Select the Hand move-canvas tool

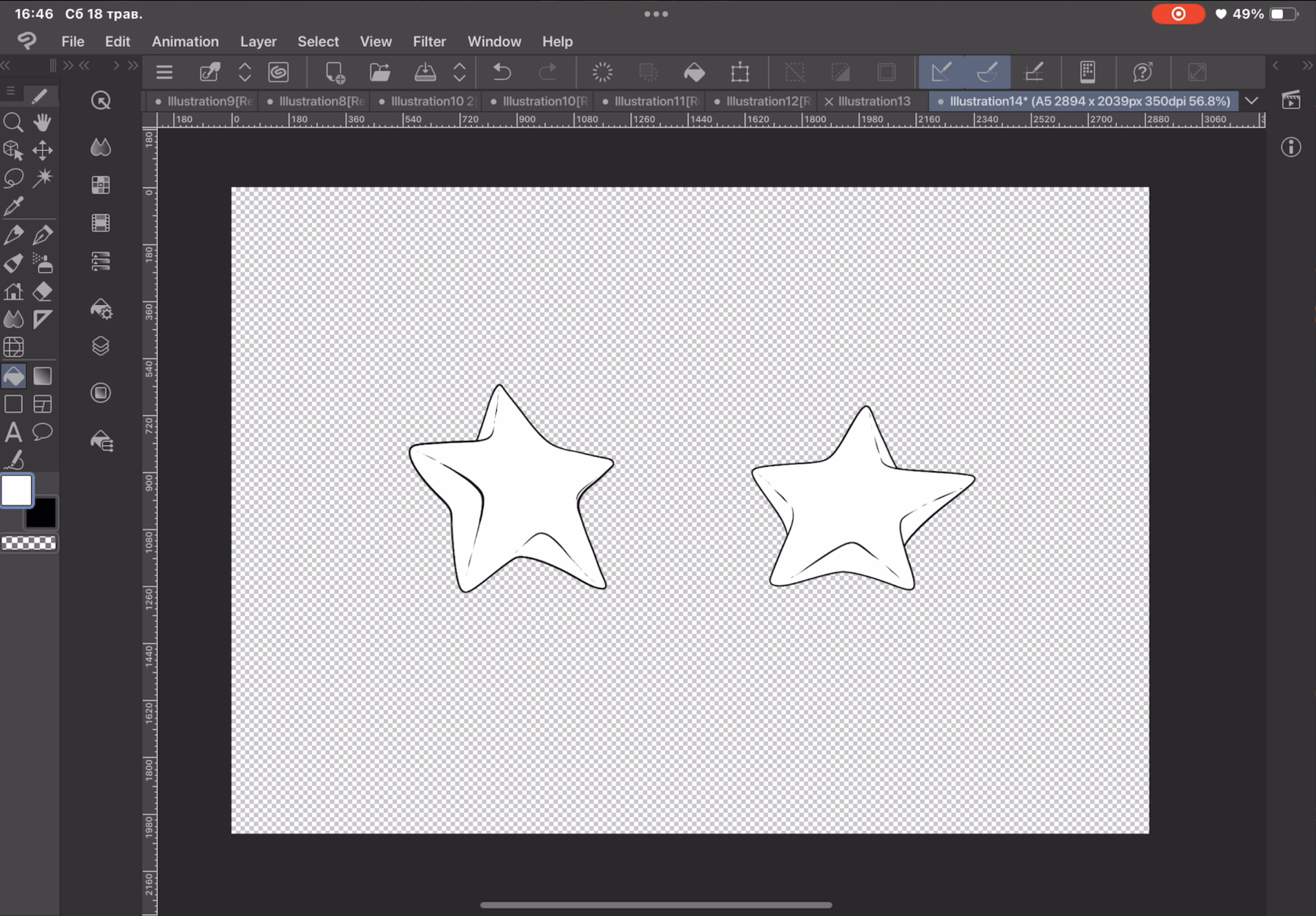coord(42,123)
